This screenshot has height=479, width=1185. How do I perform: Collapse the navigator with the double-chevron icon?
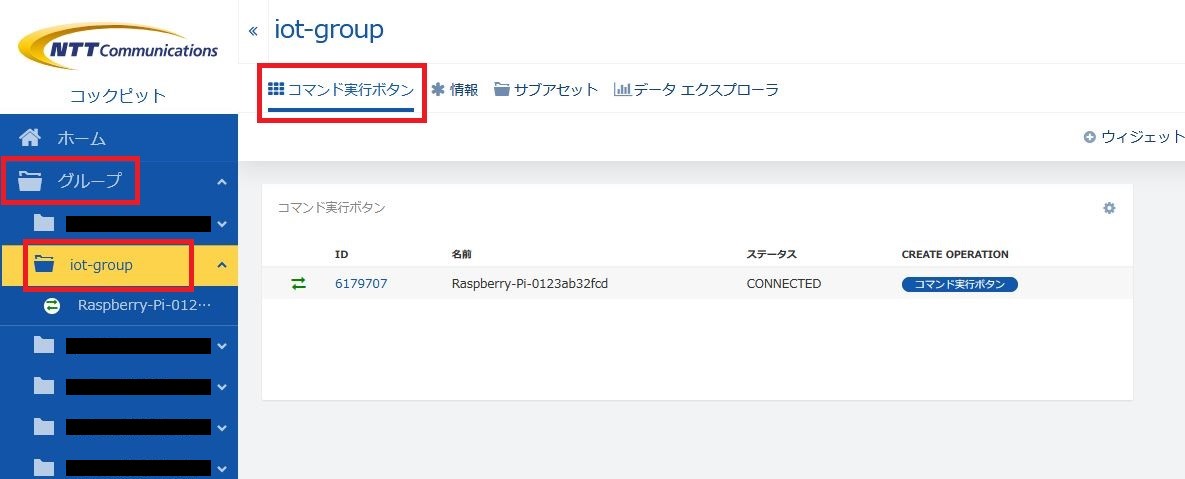[x=253, y=31]
